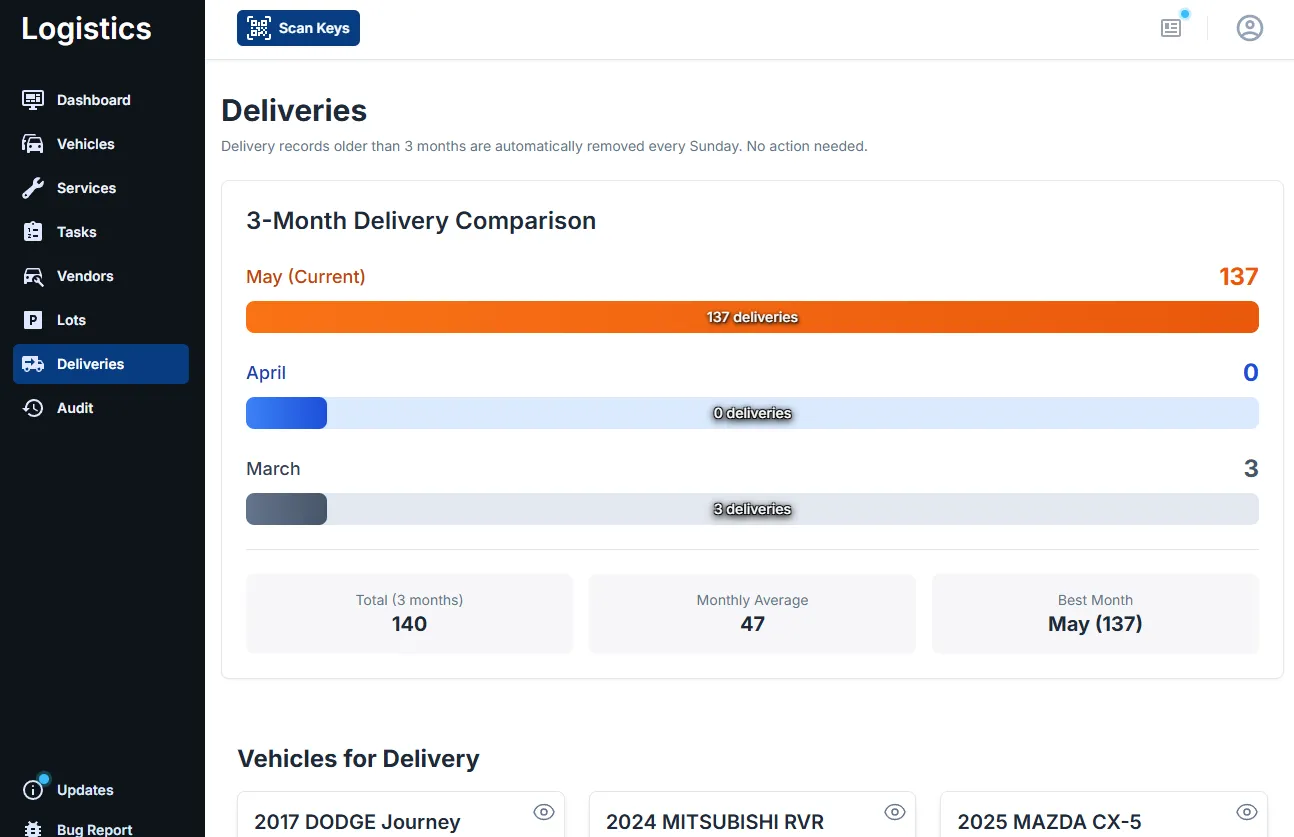Click the Total (3 months) 140 card

[x=409, y=614]
